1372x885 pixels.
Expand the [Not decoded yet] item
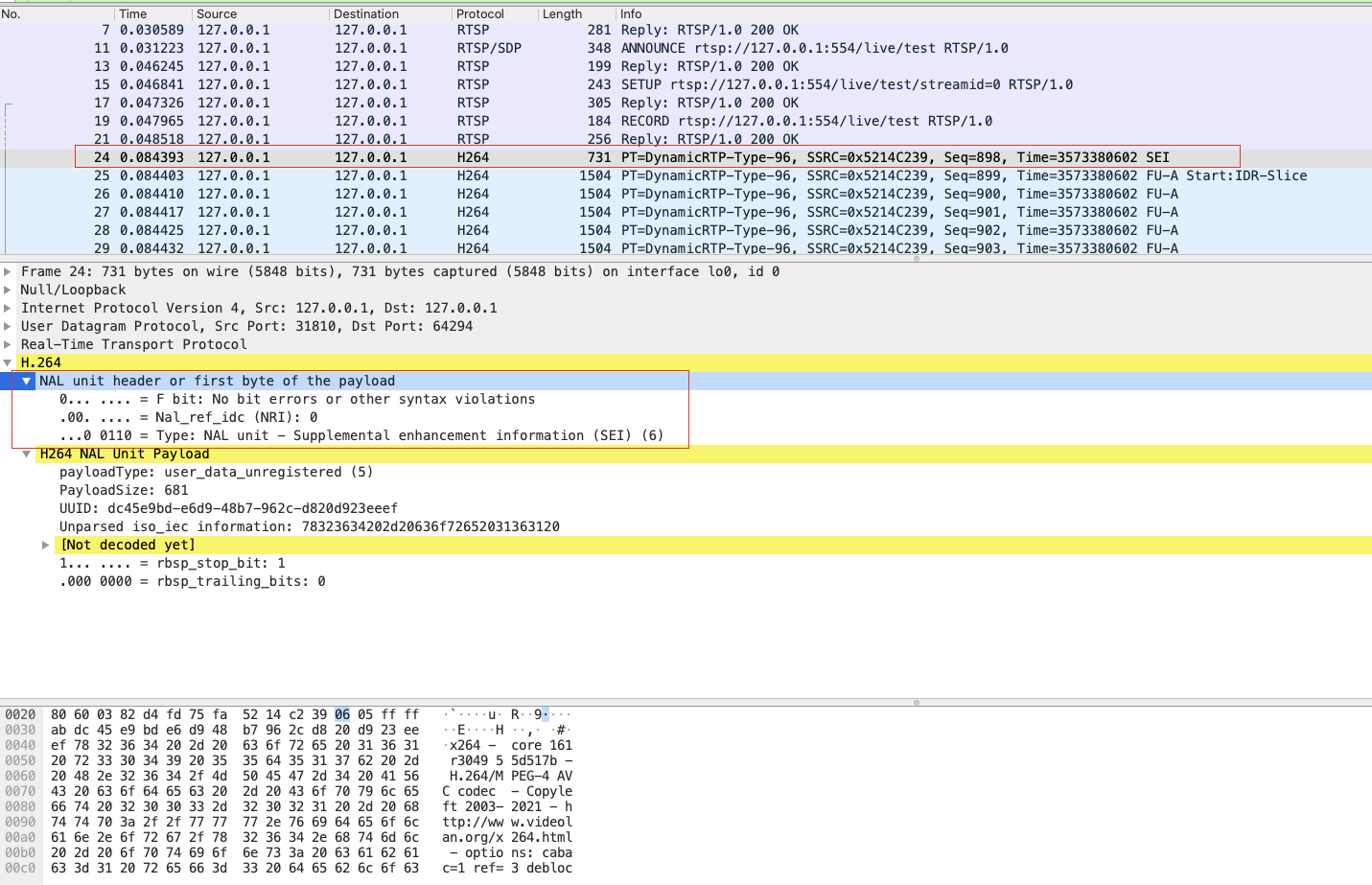pyautogui.click(x=45, y=545)
